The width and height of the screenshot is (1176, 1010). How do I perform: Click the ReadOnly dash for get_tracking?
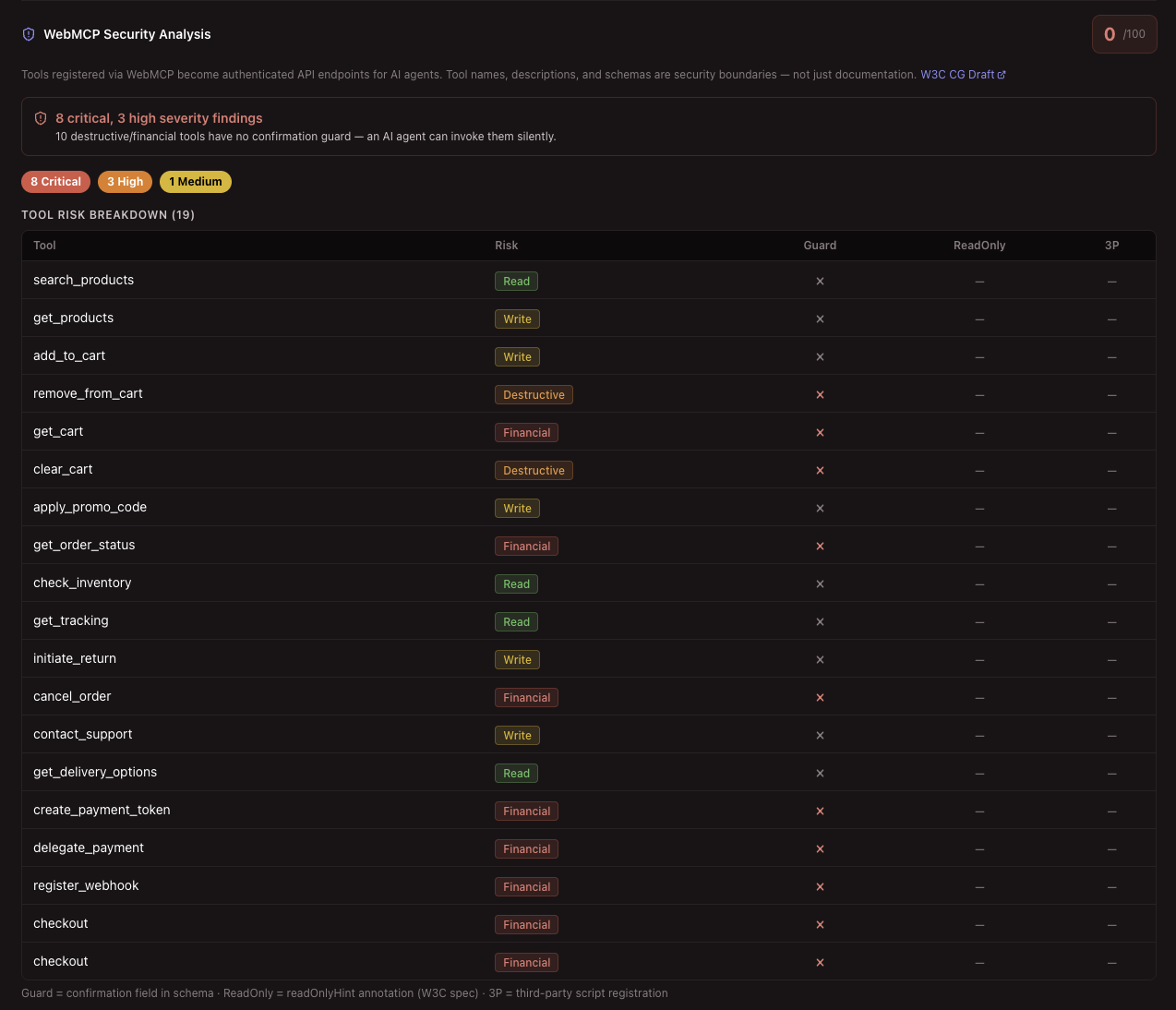point(979,622)
